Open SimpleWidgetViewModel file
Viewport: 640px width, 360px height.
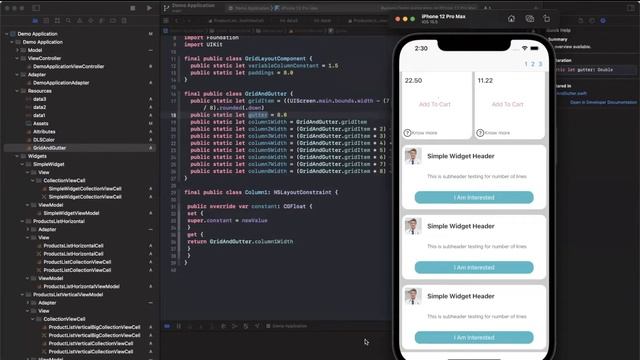coord(71,213)
